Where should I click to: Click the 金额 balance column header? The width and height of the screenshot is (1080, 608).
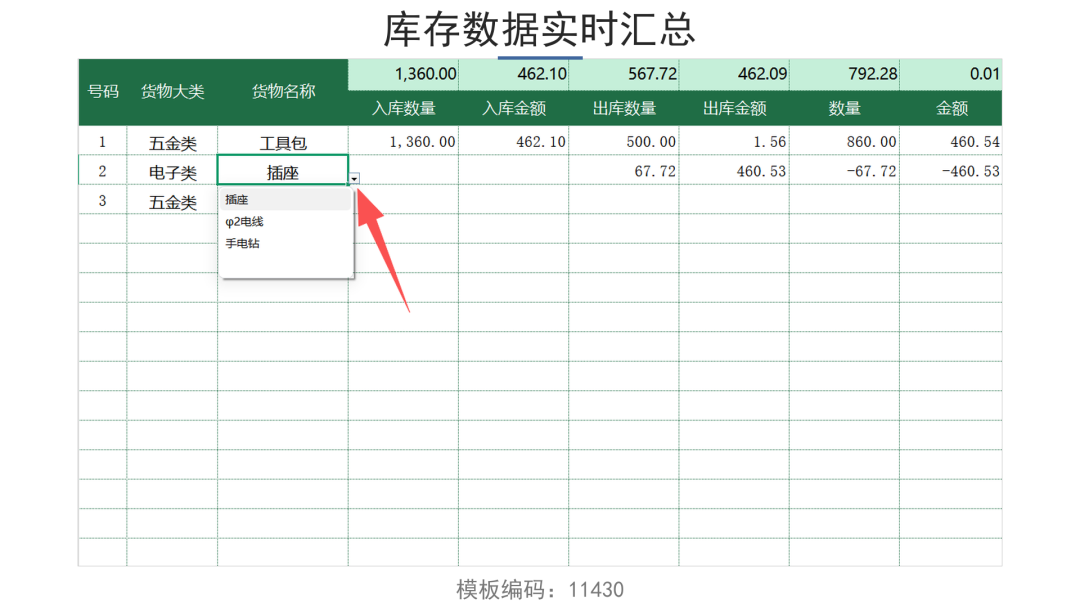951,108
